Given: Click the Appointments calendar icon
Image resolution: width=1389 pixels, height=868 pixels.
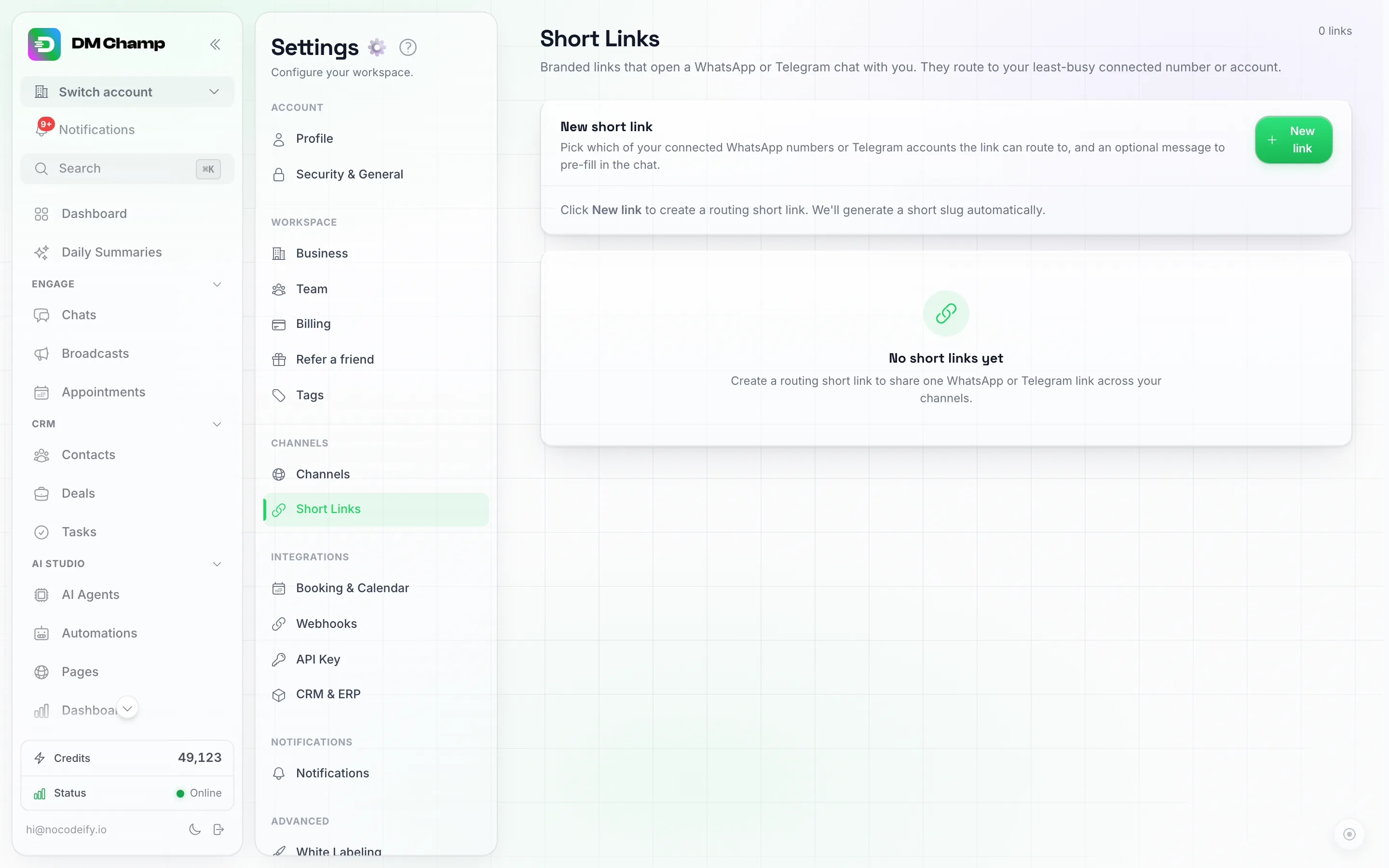Looking at the screenshot, I should coord(41,393).
